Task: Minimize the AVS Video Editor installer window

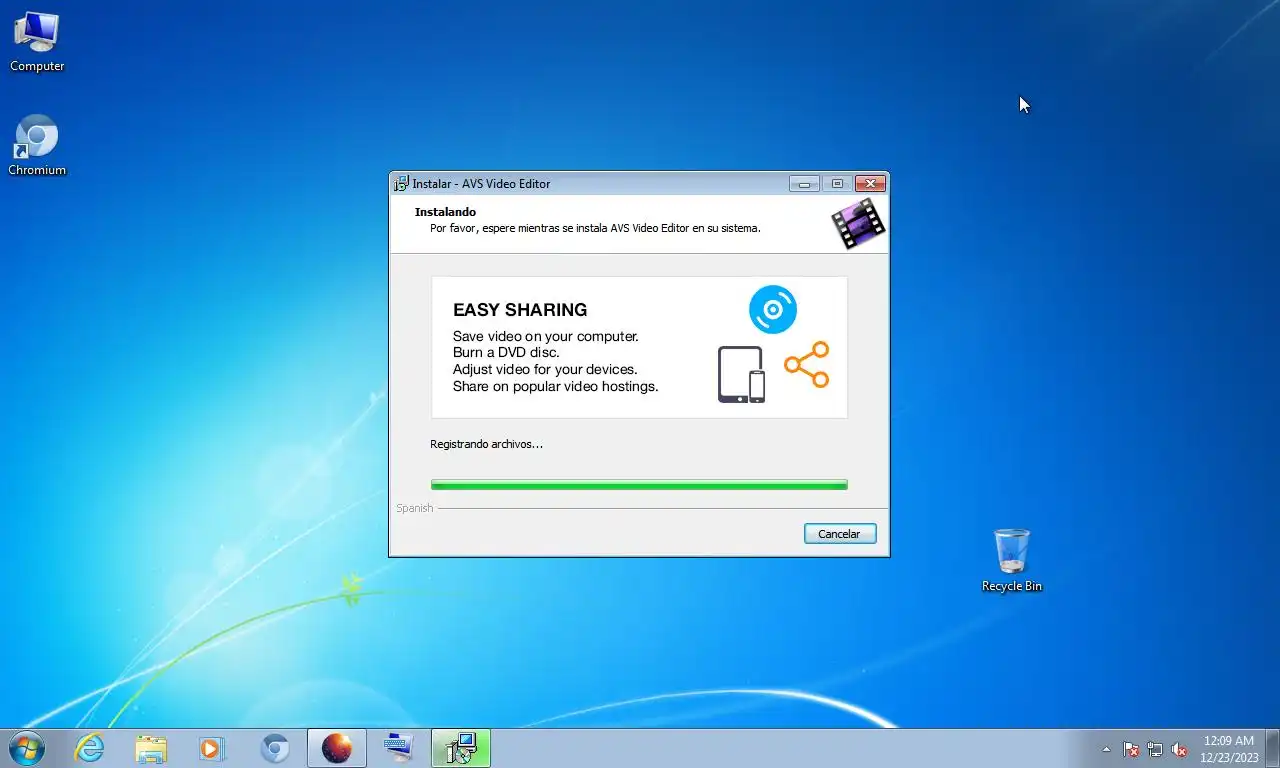Action: point(804,184)
